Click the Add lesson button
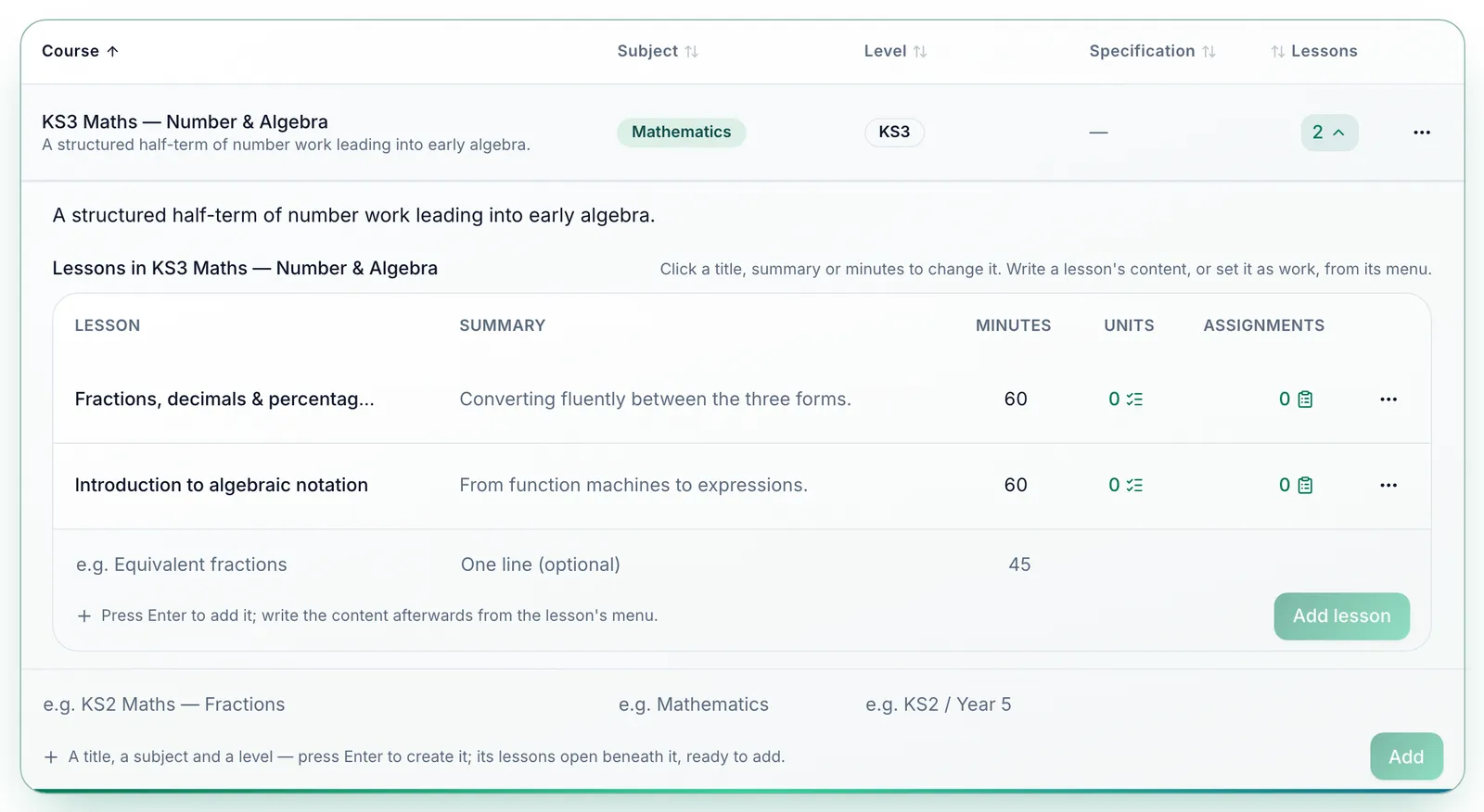This screenshot has width=1484, height=812. [1341, 616]
